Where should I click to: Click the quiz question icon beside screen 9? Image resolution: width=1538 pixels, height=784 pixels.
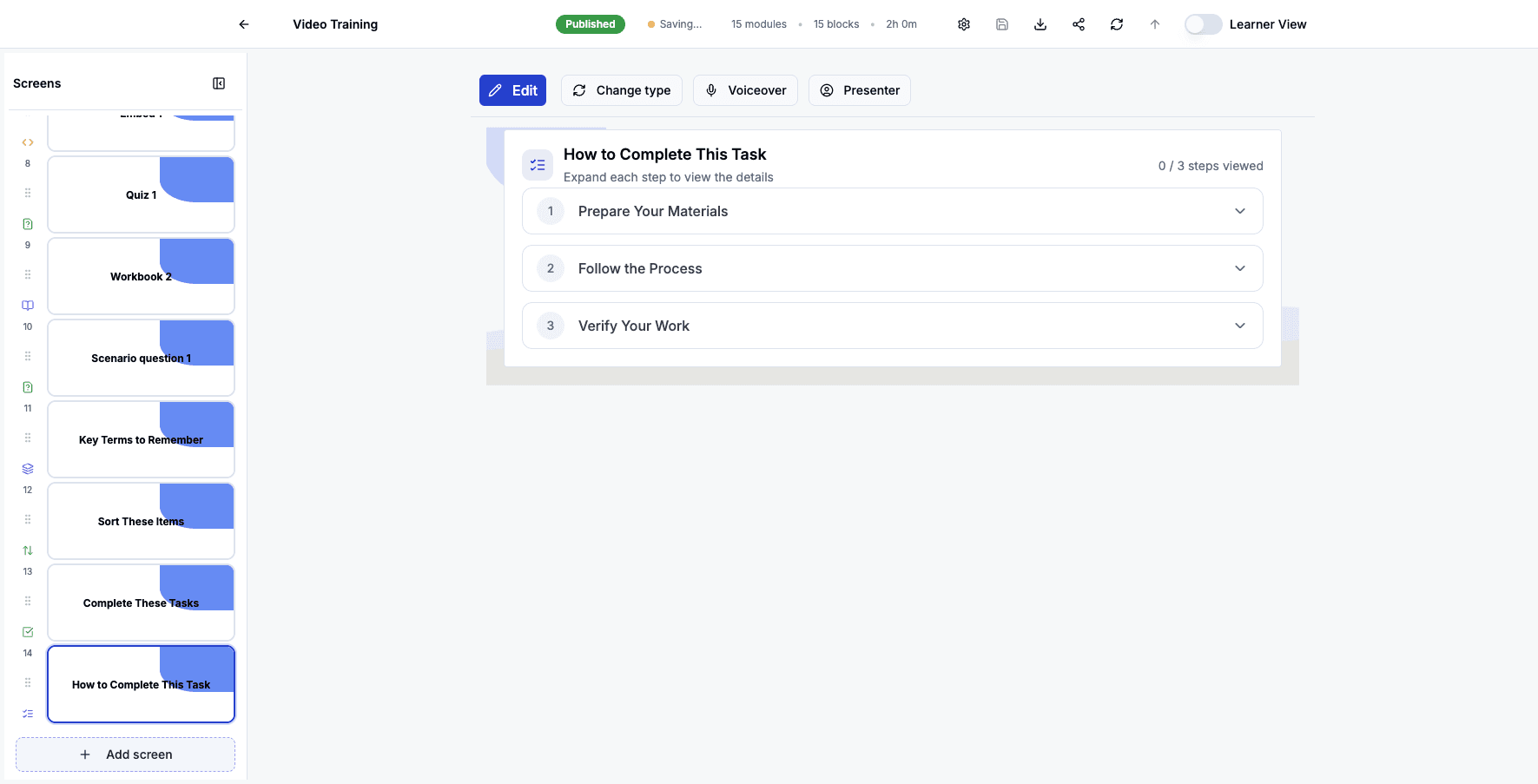[27, 223]
